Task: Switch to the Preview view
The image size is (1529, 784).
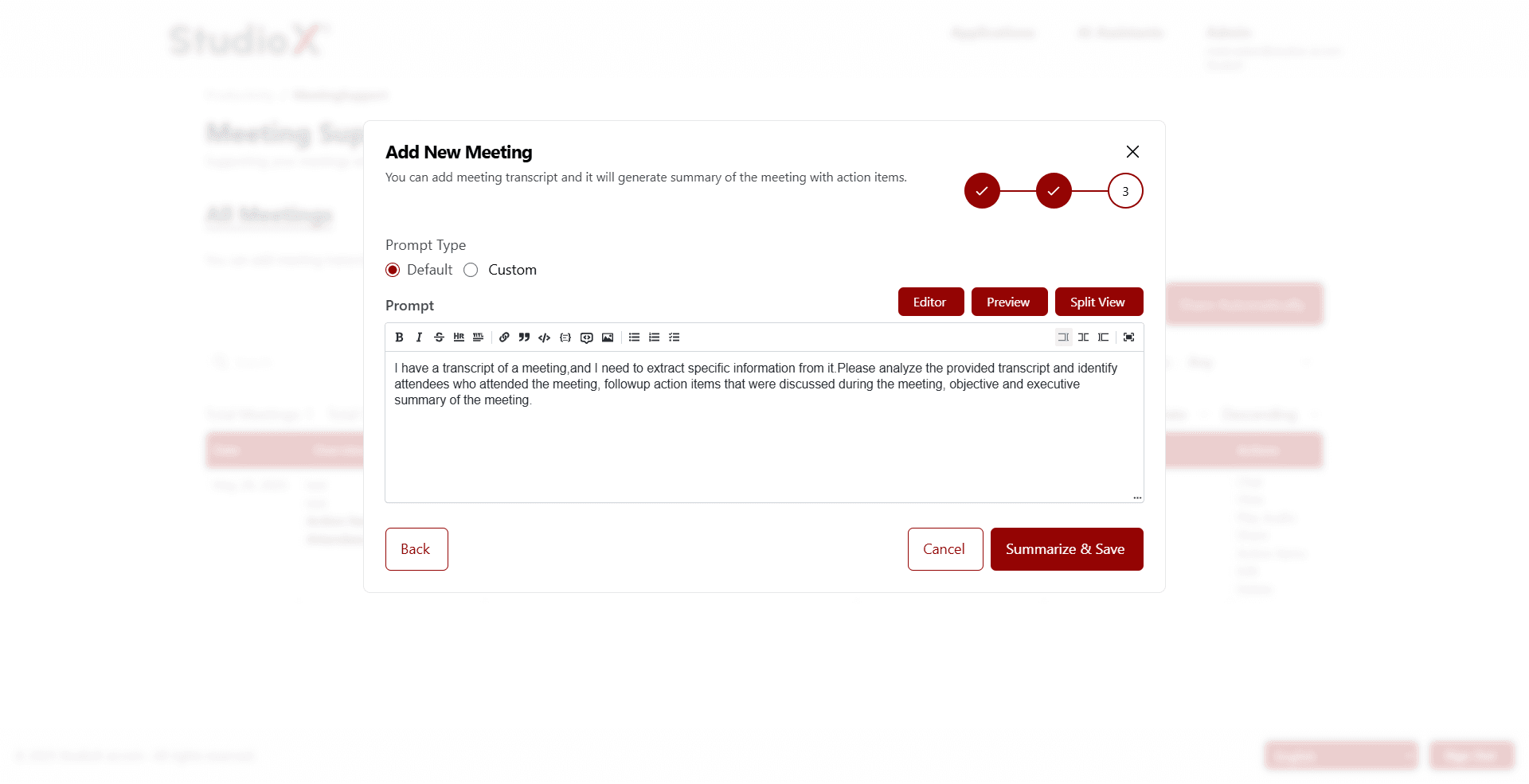Action: click(1008, 302)
